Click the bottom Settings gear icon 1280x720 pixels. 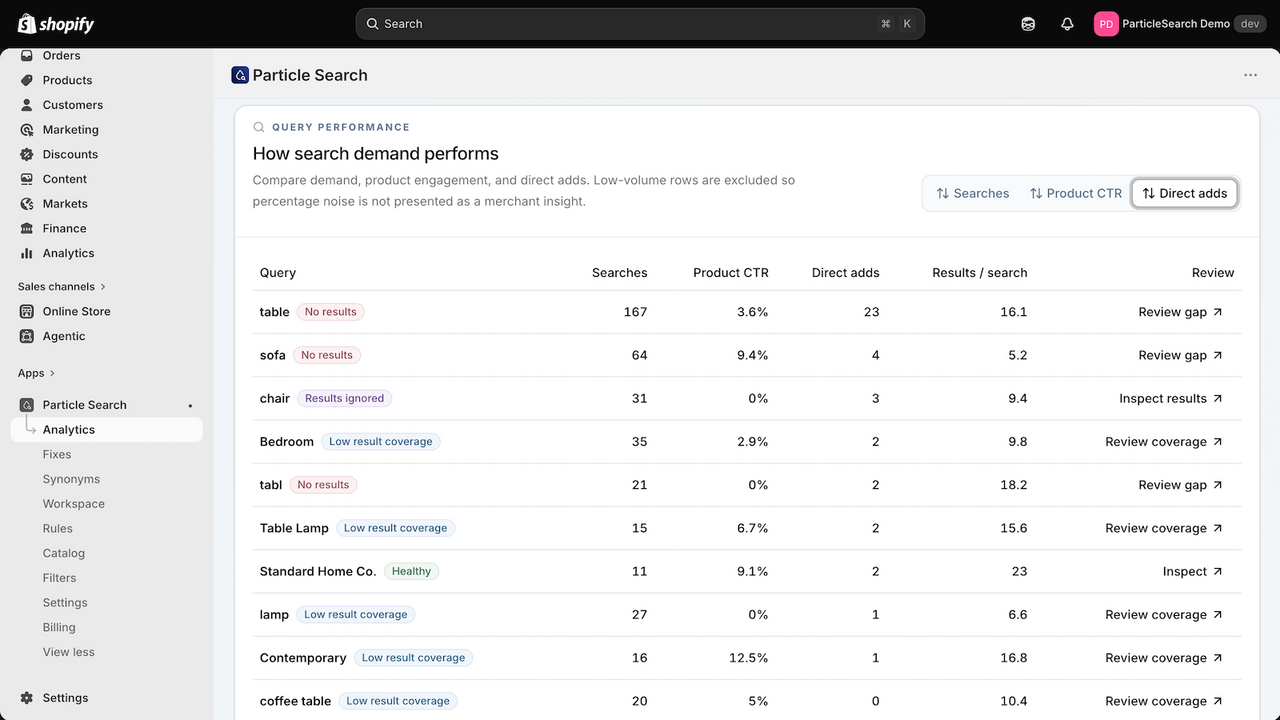coord(27,698)
